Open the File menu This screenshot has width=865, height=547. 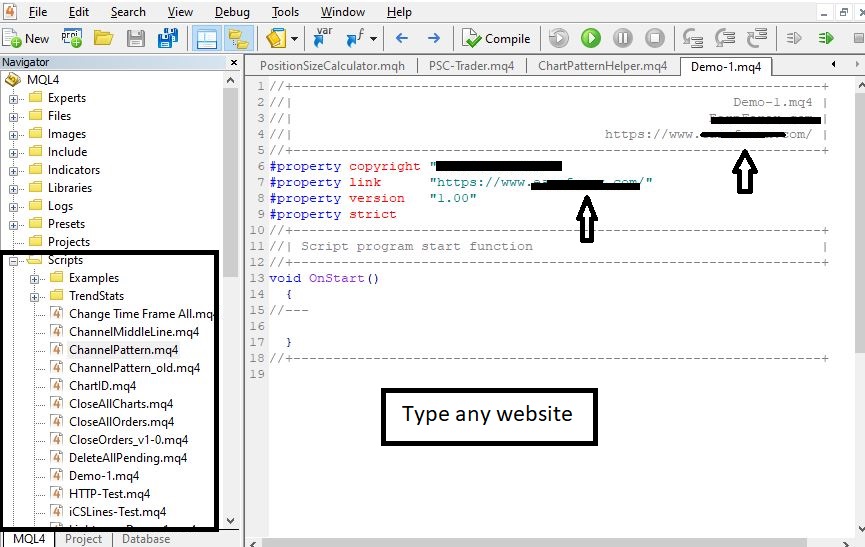(38, 12)
